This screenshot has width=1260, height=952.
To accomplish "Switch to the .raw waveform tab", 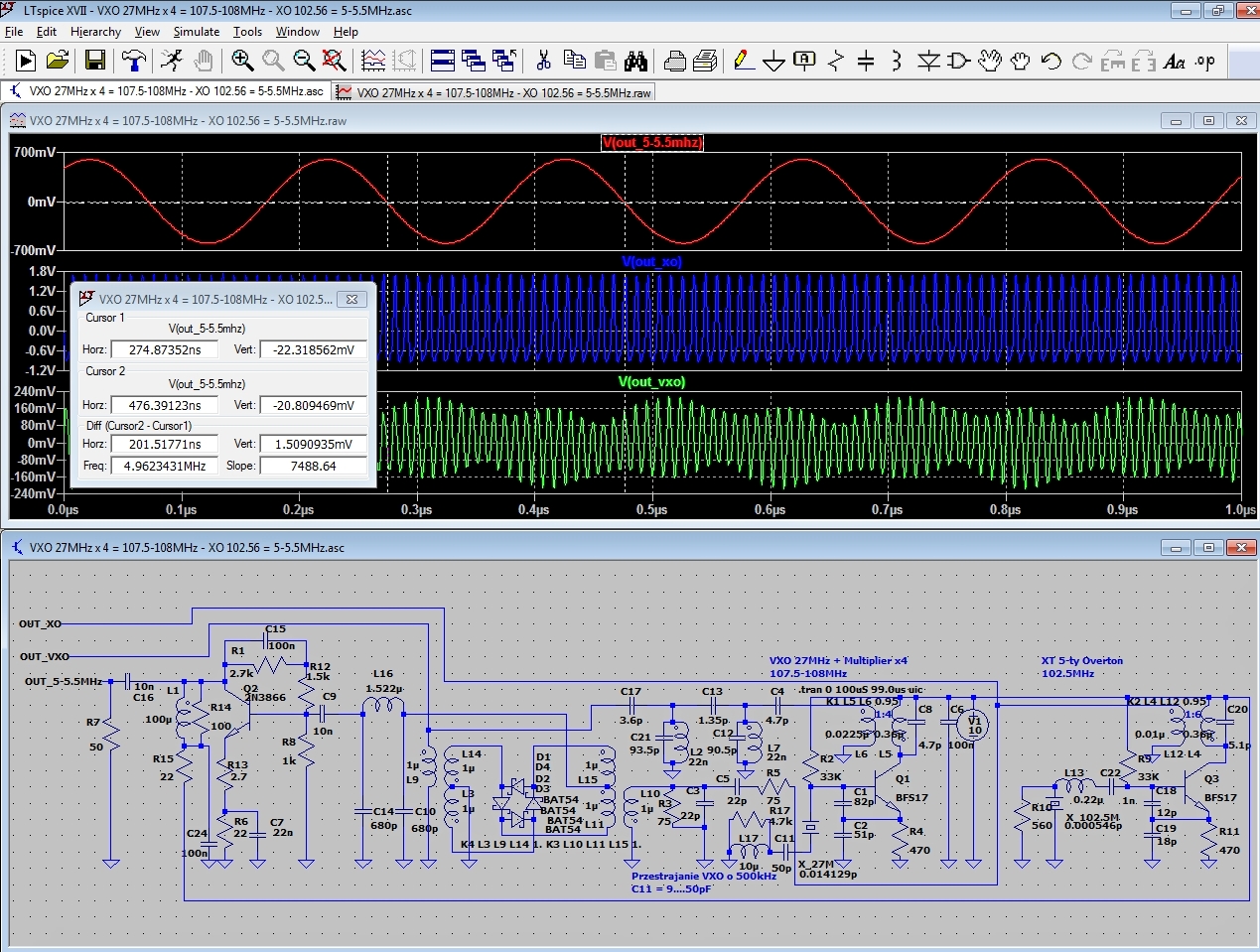I will click(x=494, y=92).
